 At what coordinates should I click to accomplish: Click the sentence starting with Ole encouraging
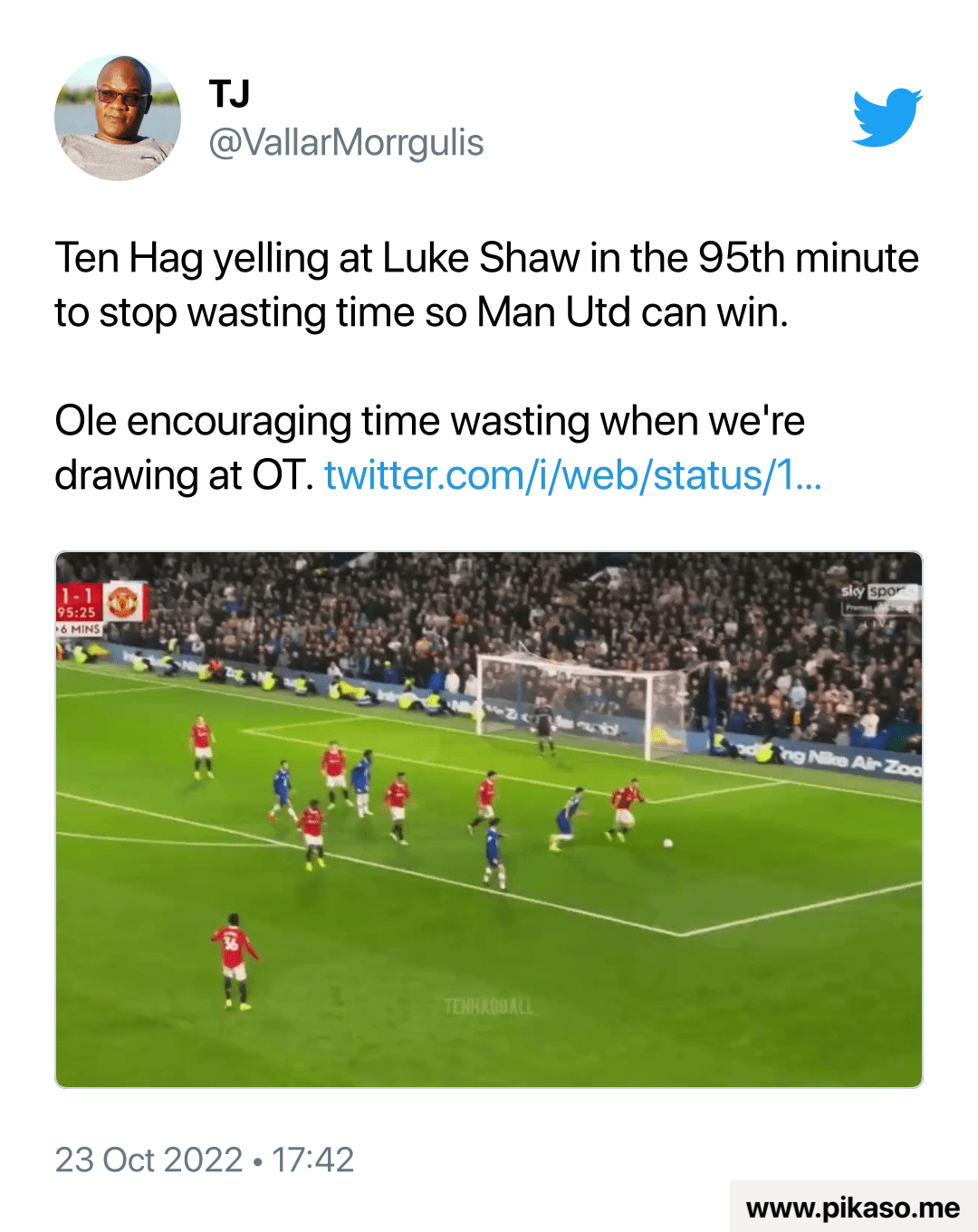pyautogui.click(x=429, y=422)
